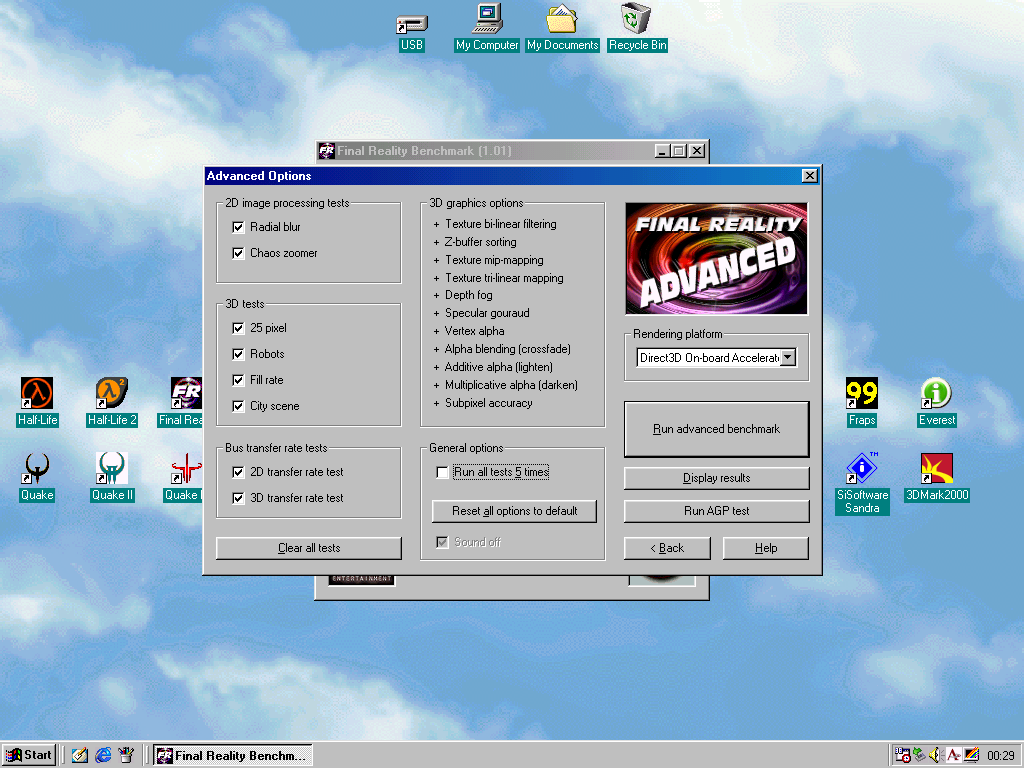The width and height of the screenshot is (1024, 768).
Task: Click the Clear all tests button
Action: [309, 548]
